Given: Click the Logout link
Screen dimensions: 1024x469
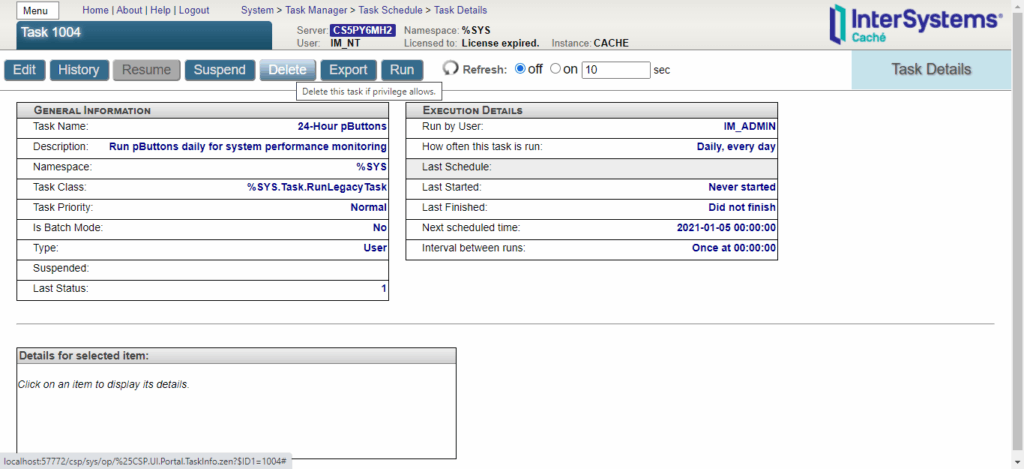Looking at the screenshot, I should (x=194, y=10).
